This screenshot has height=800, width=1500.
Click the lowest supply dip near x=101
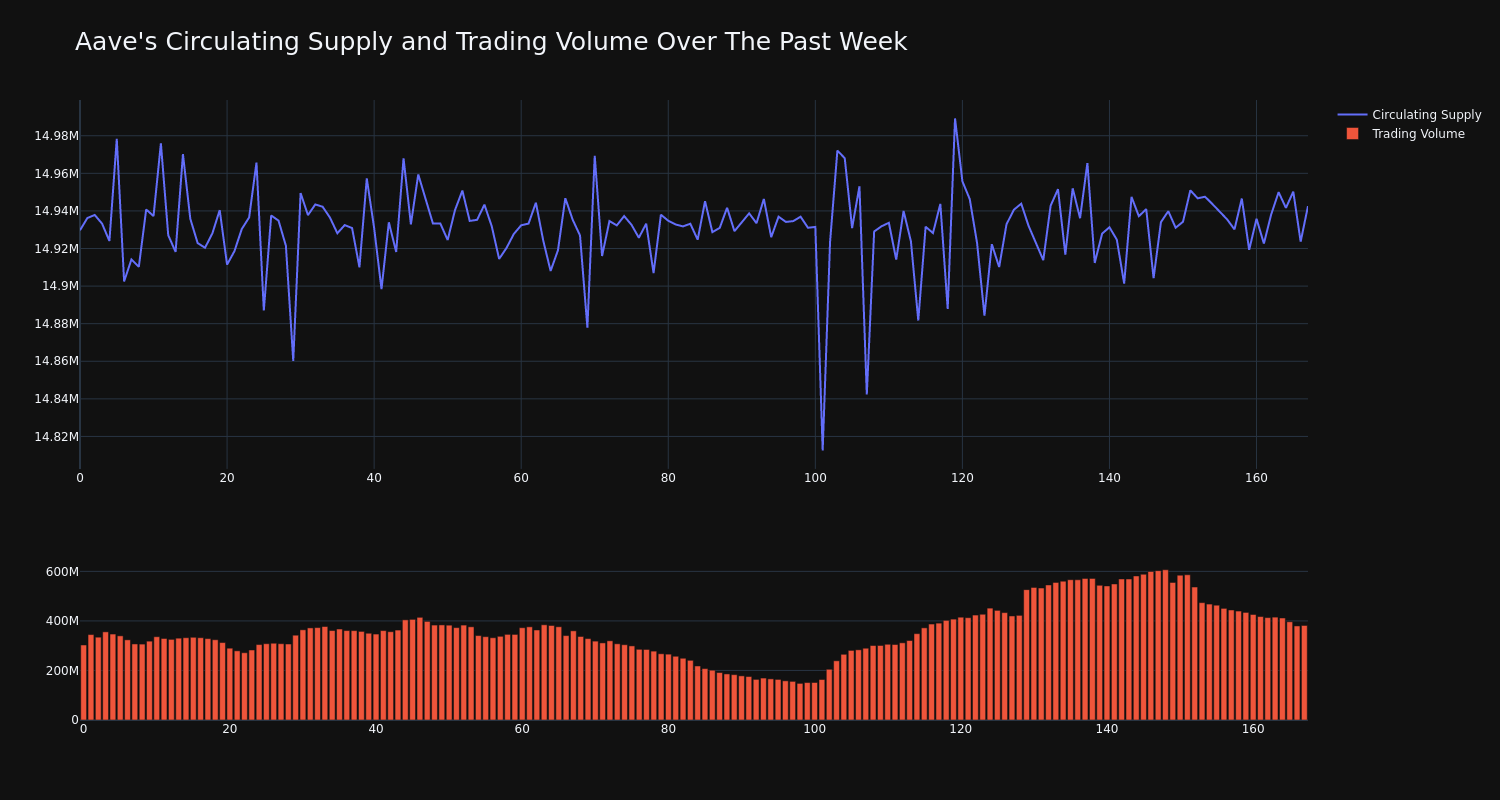coord(822,449)
